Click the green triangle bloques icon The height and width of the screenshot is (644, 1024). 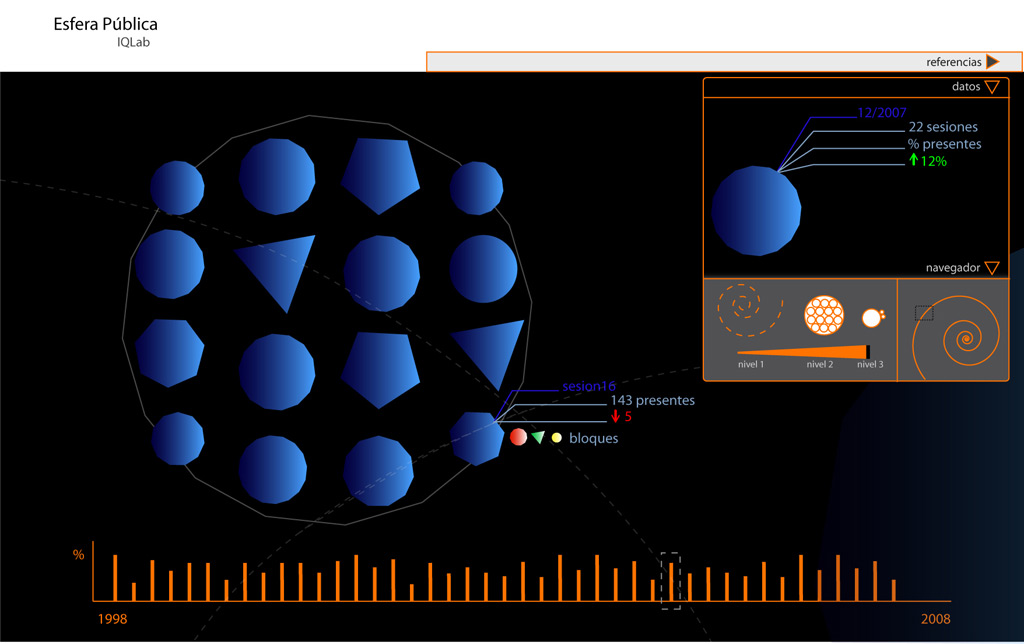pyautogui.click(x=538, y=437)
